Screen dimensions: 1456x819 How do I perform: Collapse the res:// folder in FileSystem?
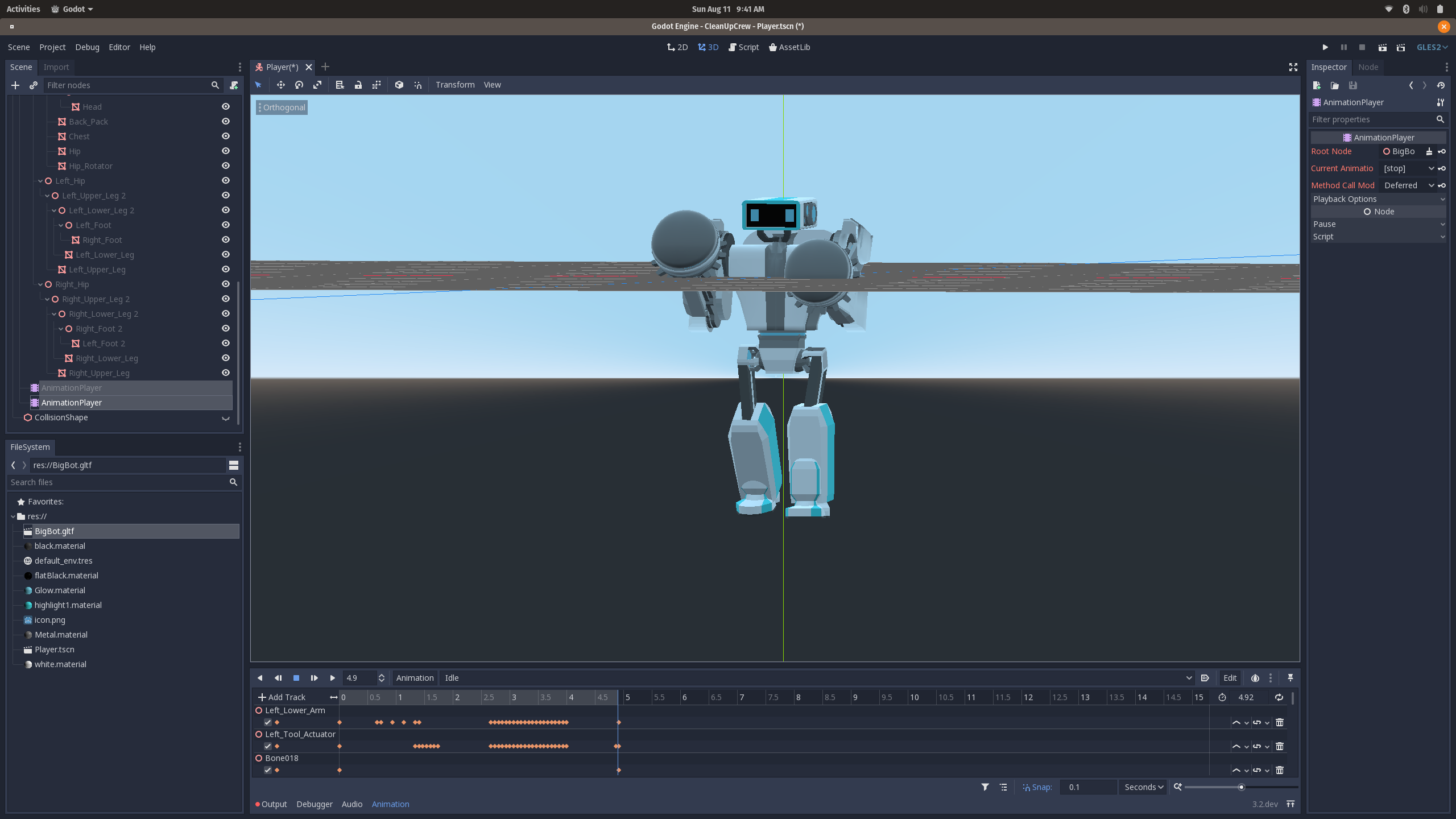point(13,516)
